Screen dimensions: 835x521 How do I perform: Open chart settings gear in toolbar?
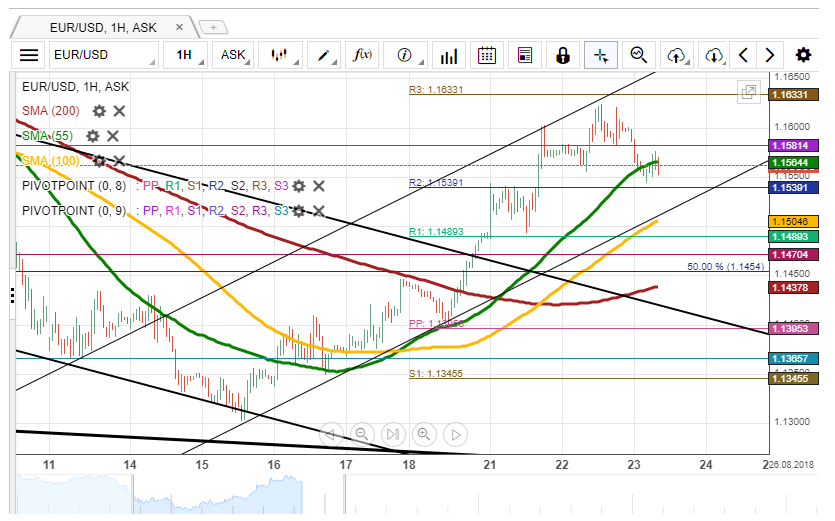pyautogui.click(x=803, y=55)
